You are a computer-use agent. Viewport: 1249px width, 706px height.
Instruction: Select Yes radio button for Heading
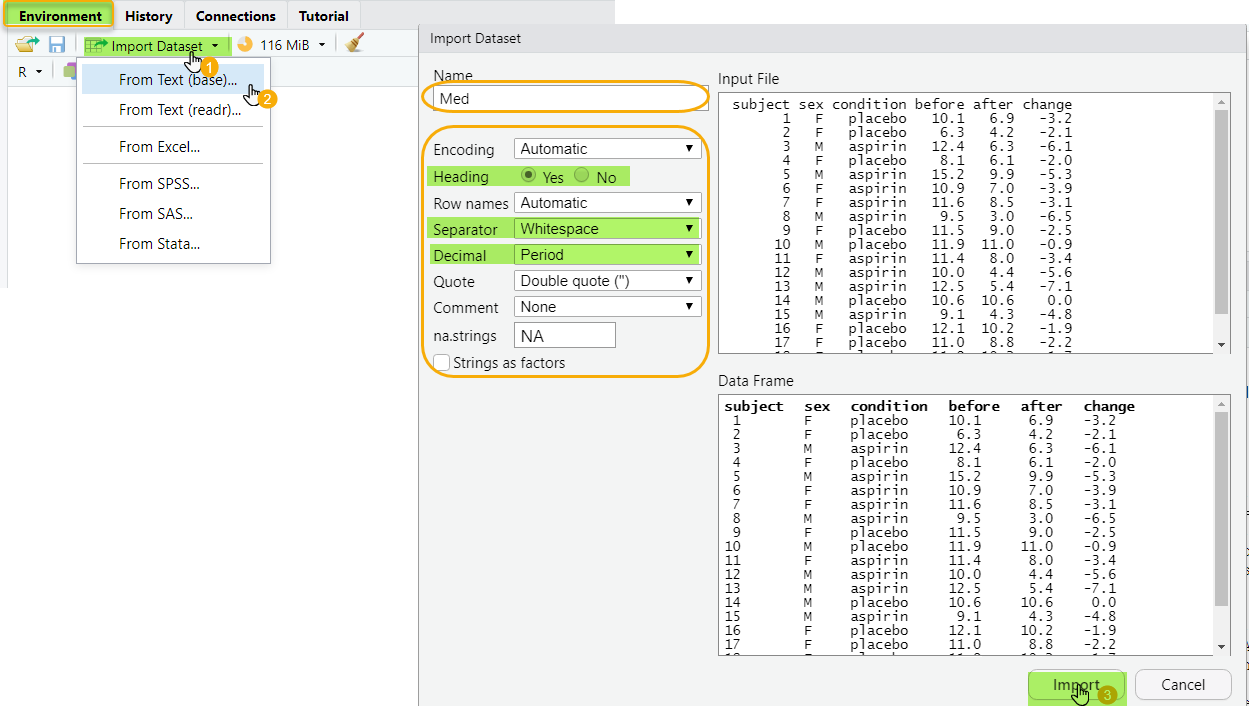[x=528, y=176]
